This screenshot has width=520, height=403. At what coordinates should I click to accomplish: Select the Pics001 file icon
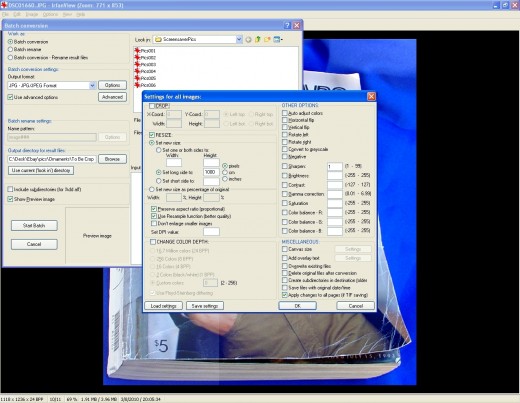point(137,51)
